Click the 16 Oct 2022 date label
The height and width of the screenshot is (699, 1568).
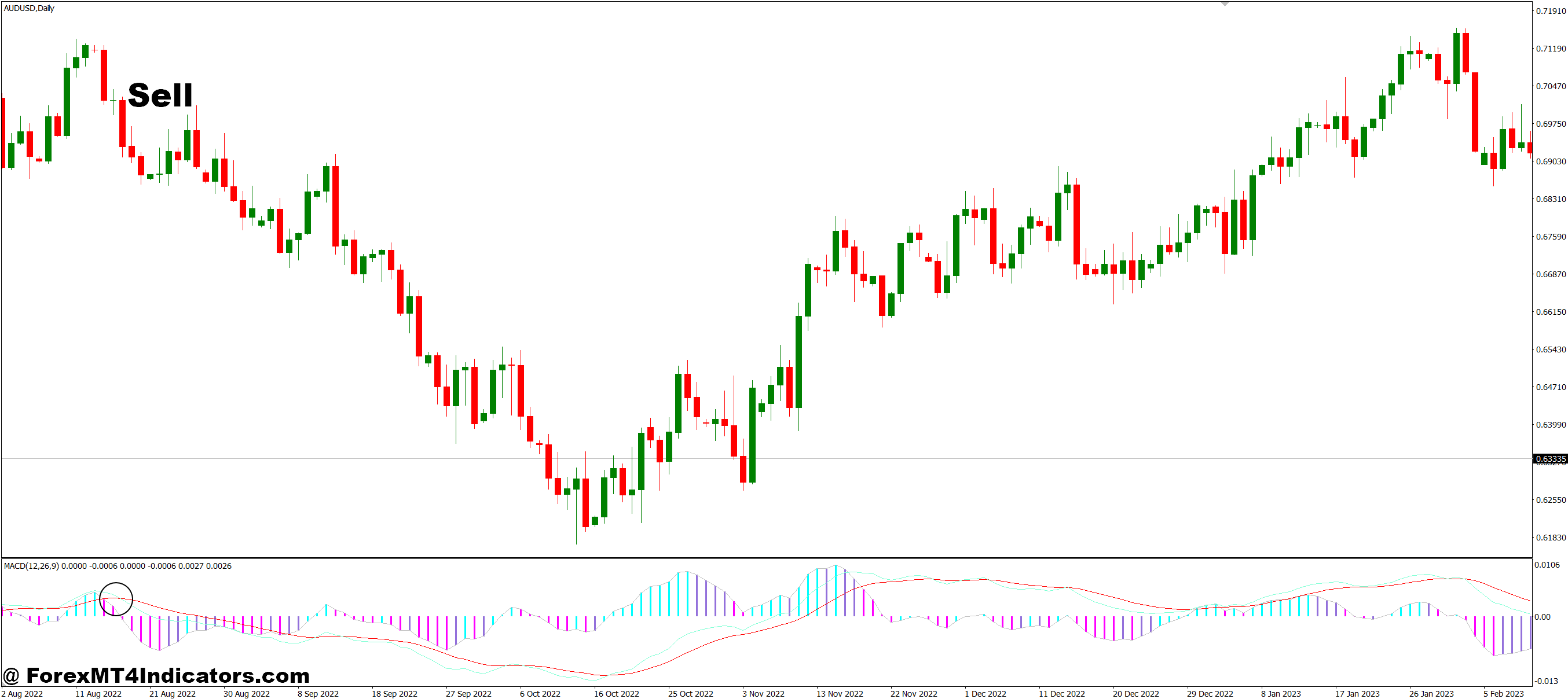tap(616, 694)
